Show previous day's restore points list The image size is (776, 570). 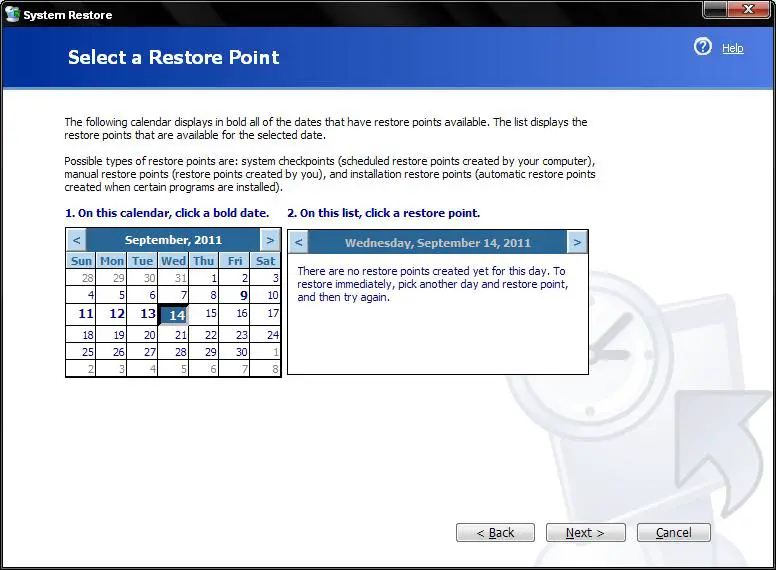[298, 242]
